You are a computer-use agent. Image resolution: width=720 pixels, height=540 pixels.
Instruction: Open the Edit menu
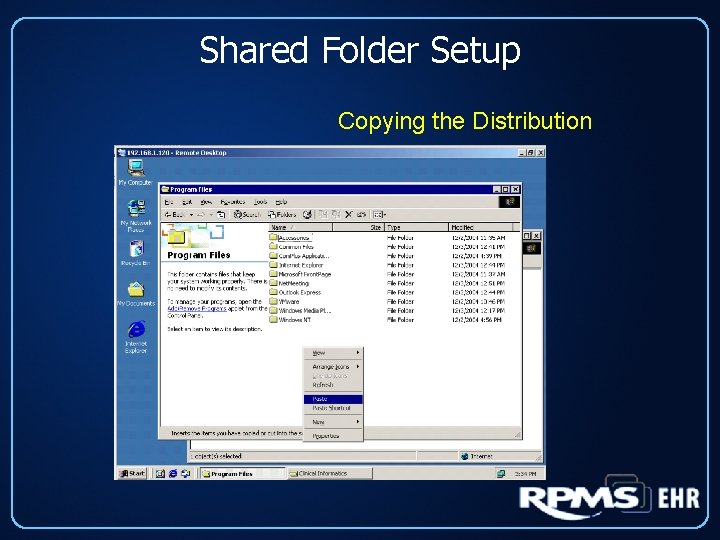187,202
